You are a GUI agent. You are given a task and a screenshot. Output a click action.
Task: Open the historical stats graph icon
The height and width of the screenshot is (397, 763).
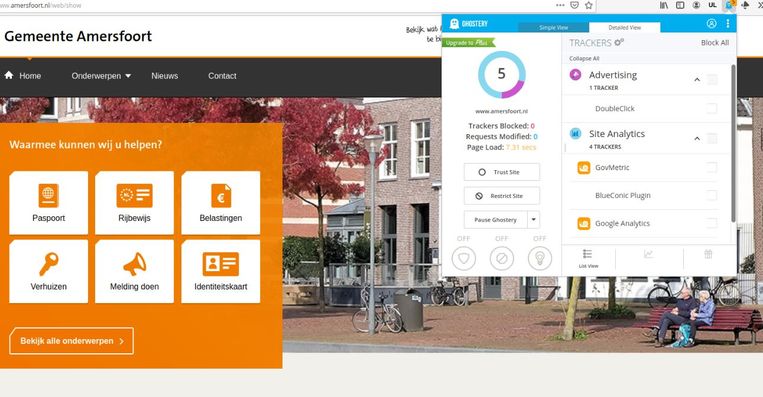coord(648,254)
